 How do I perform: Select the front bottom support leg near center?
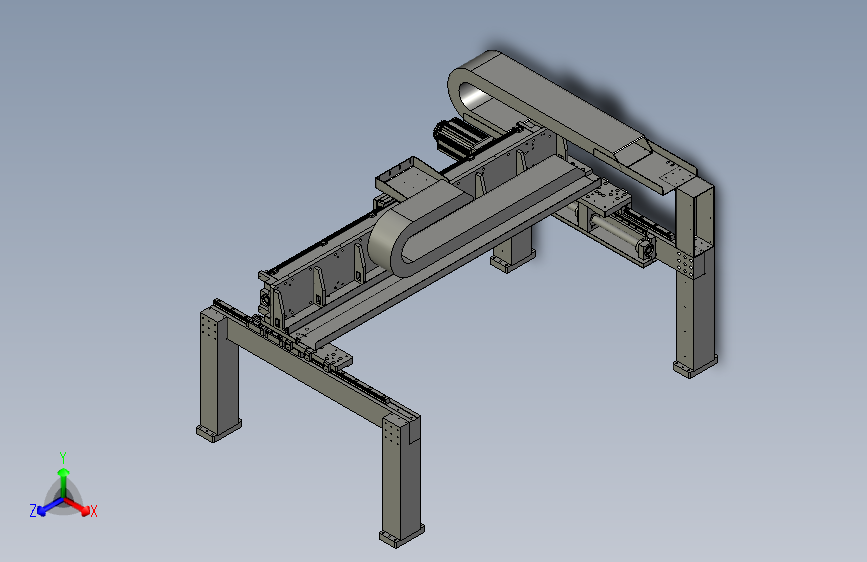402,480
